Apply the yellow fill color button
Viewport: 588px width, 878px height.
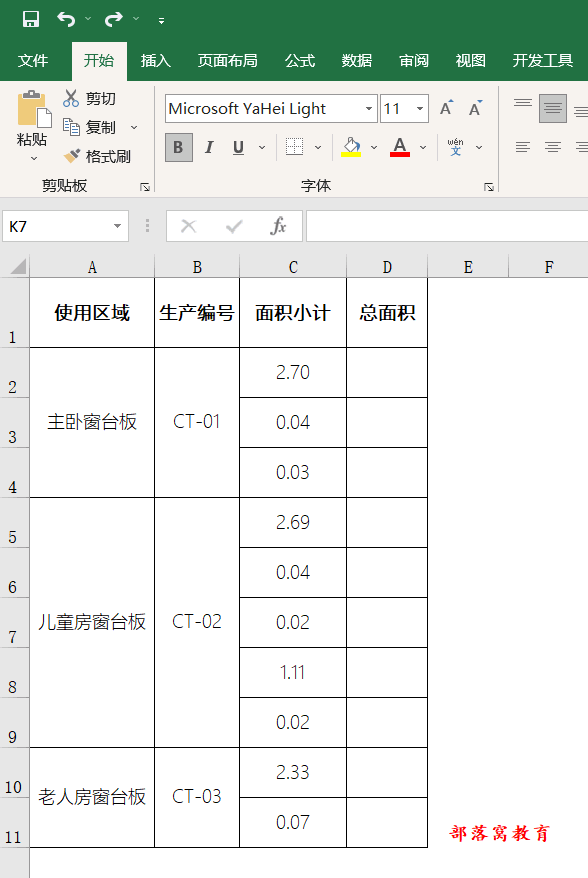351,147
